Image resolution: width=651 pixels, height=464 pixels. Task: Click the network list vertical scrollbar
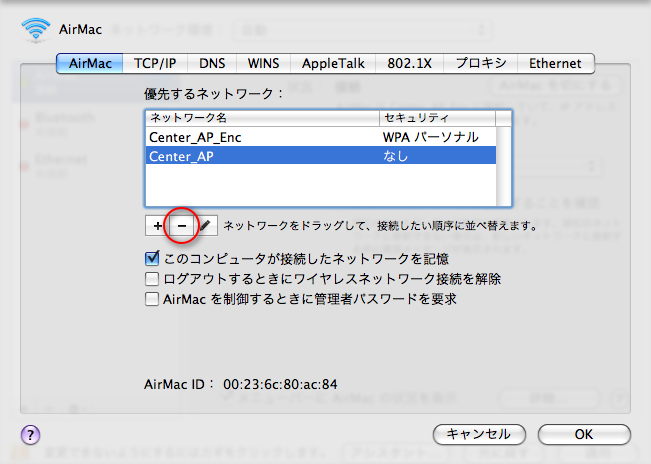[504, 166]
